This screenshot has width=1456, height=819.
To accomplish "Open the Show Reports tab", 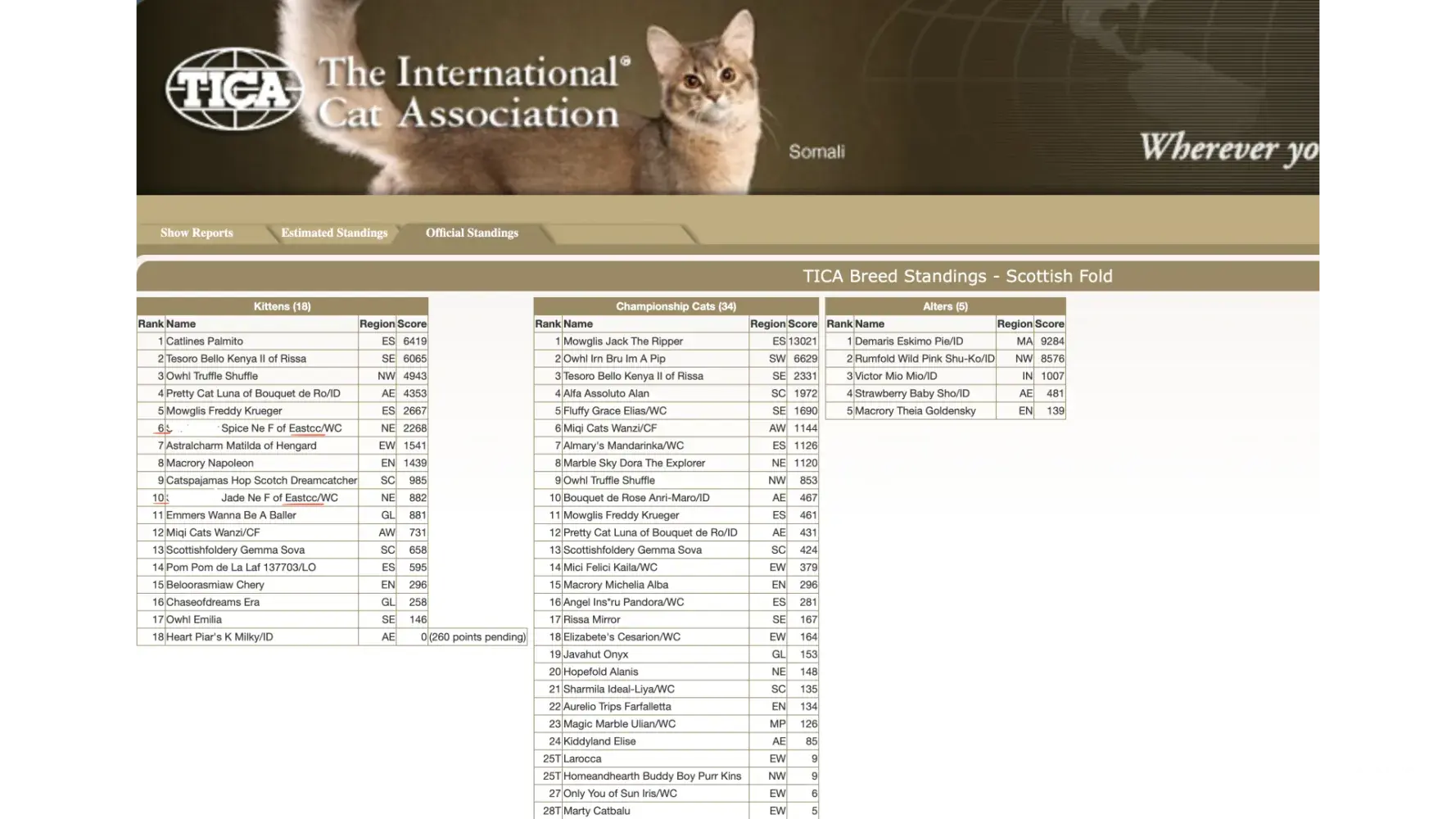I will tap(197, 233).
